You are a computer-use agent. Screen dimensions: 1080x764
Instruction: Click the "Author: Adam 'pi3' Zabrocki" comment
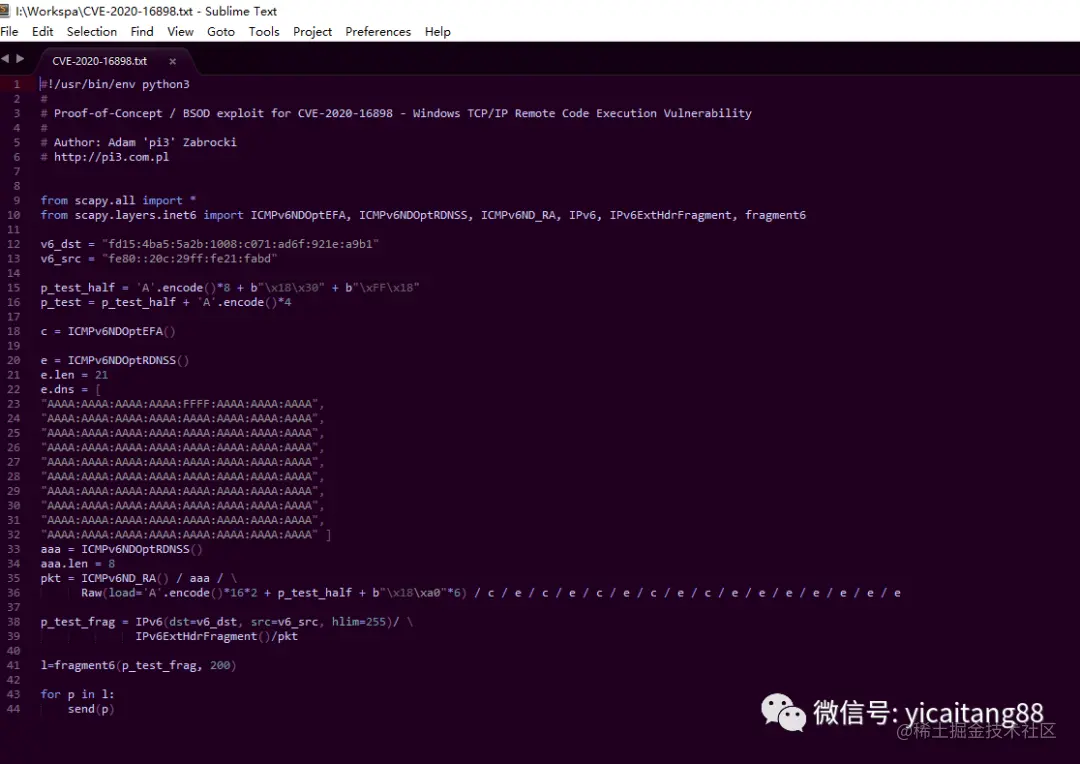pos(138,142)
